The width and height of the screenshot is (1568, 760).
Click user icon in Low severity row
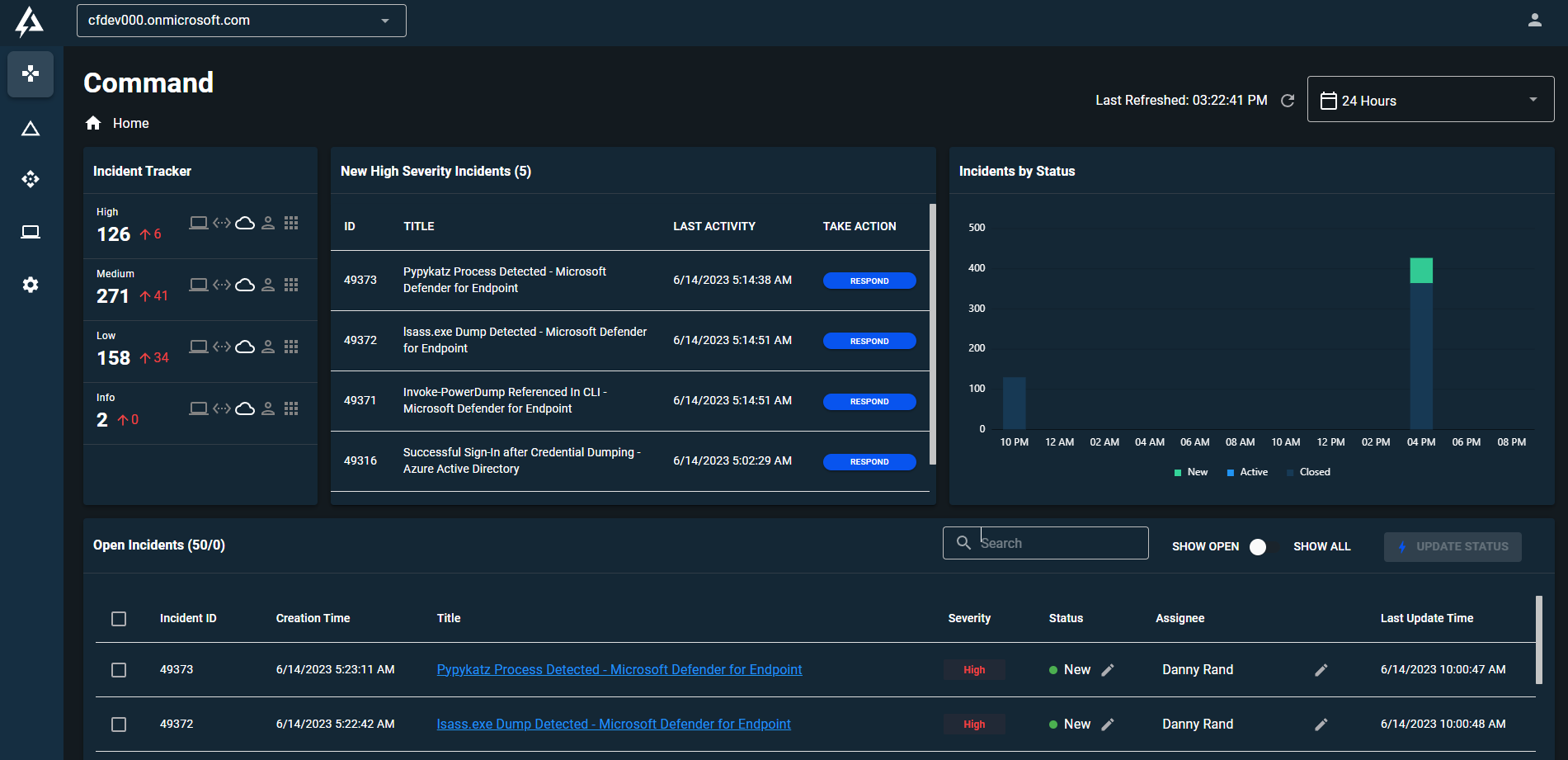[x=268, y=347]
